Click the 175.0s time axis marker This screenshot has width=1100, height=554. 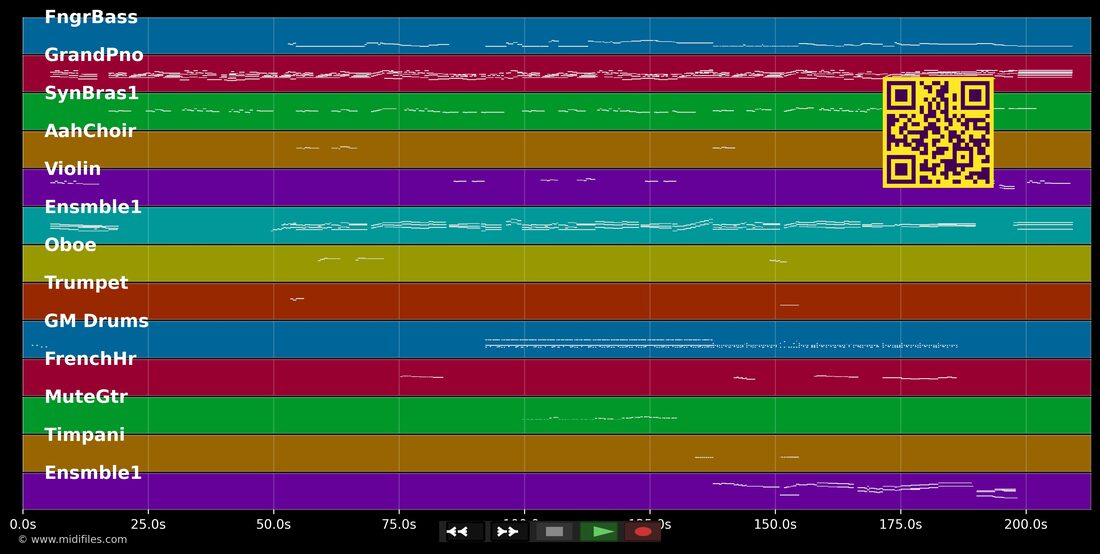tap(901, 525)
